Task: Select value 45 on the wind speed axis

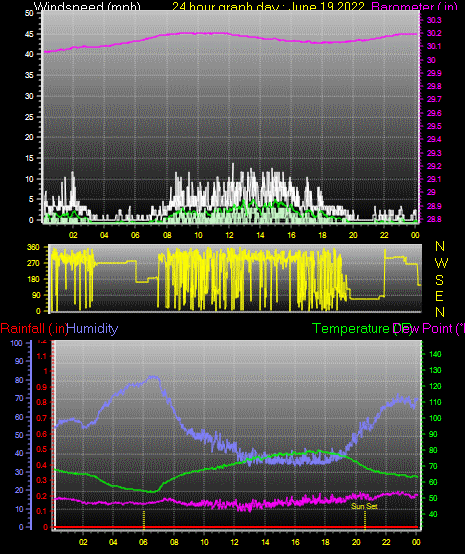Action: (29, 34)
